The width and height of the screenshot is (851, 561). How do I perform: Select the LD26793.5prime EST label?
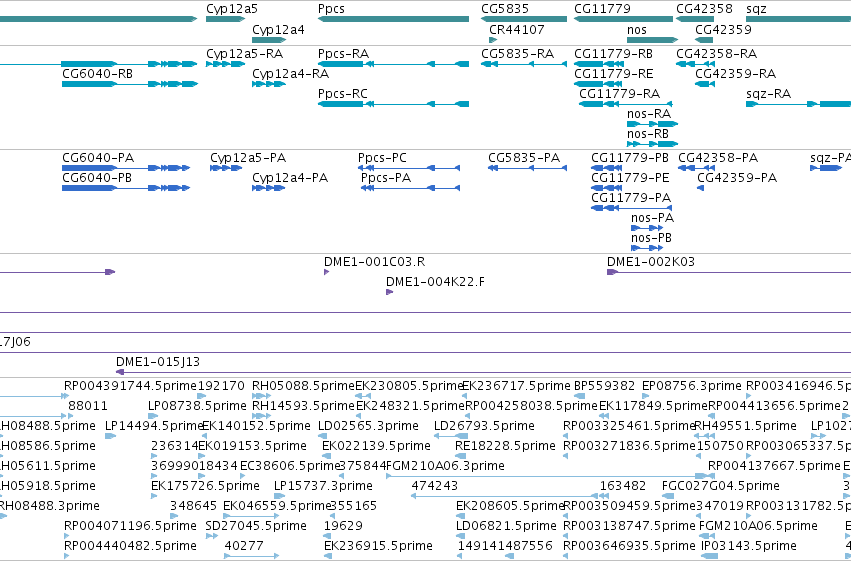click(x=484, y=426)
